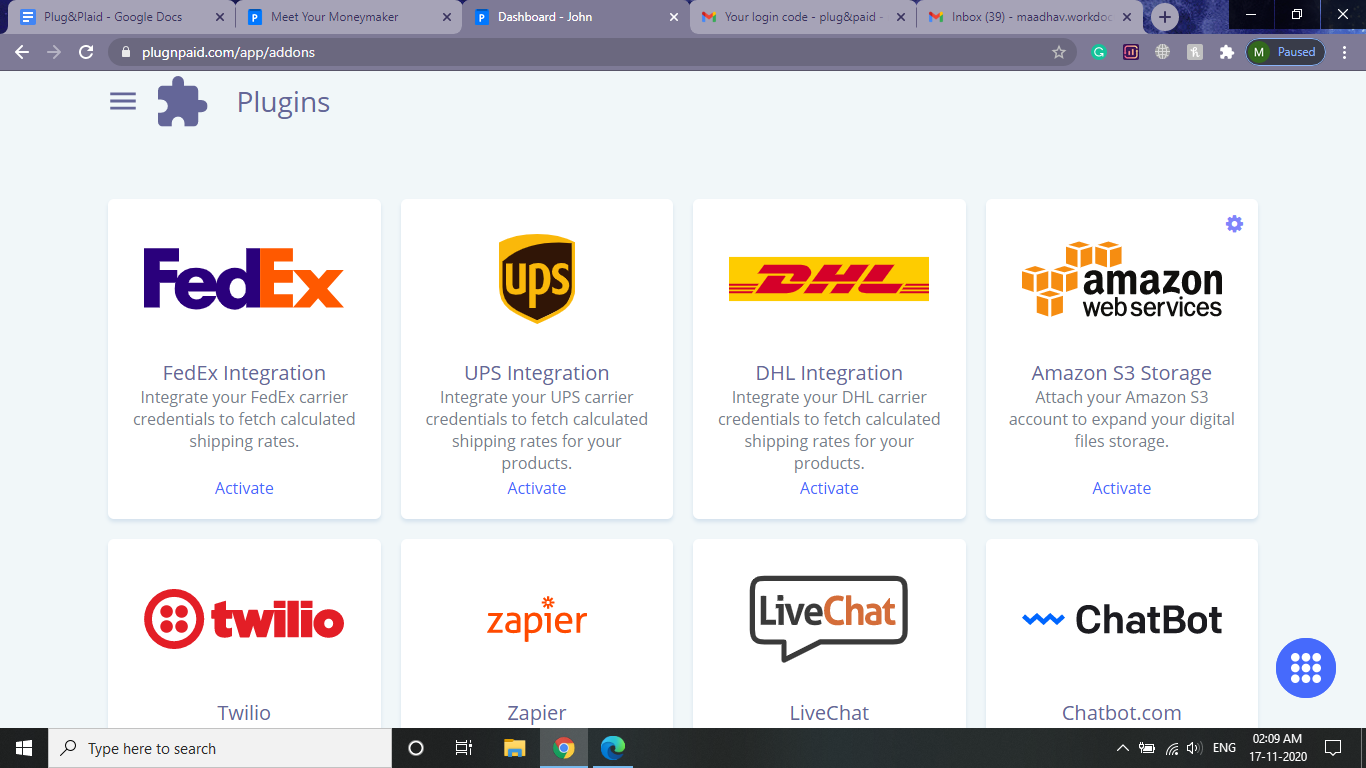
Task: Open the Paused profile button
Action: pos(1286,52)
